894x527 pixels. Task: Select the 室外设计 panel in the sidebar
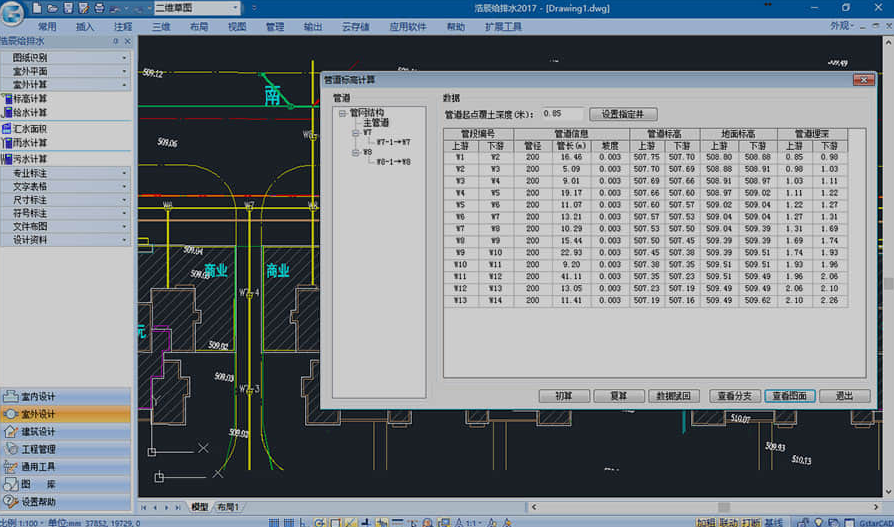pyautogui.click(x=66, y=414)
